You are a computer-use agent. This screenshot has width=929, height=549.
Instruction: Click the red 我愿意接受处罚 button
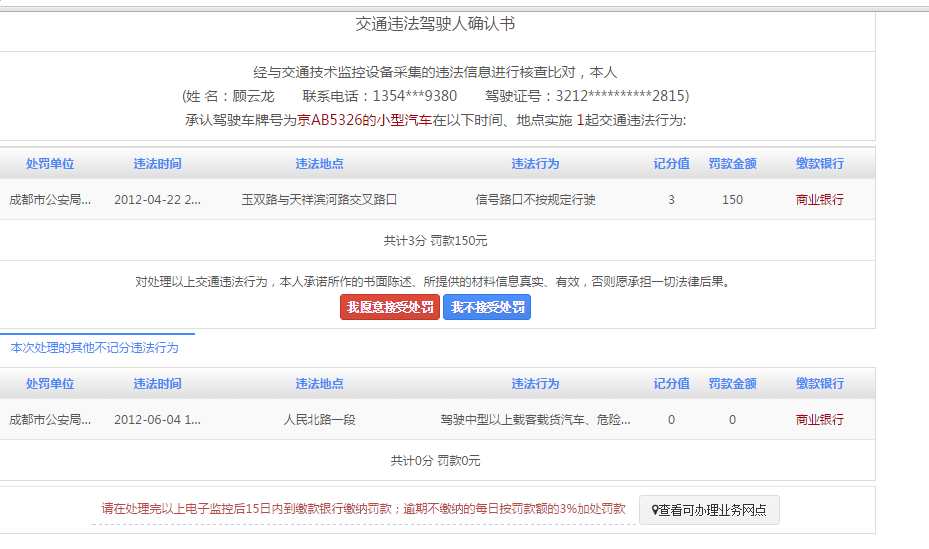click(390, 307)
